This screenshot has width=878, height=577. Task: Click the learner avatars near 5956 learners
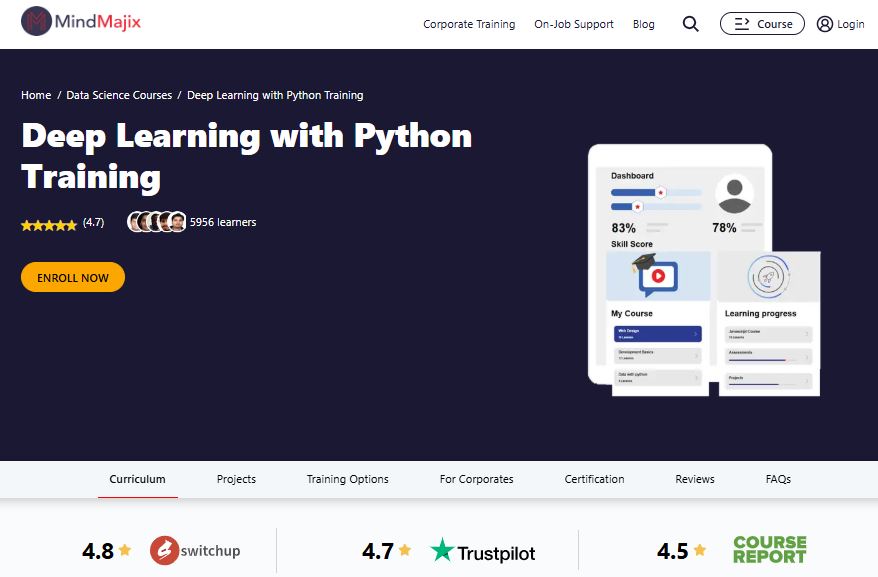pyautogui.click(x=155, y=221)
